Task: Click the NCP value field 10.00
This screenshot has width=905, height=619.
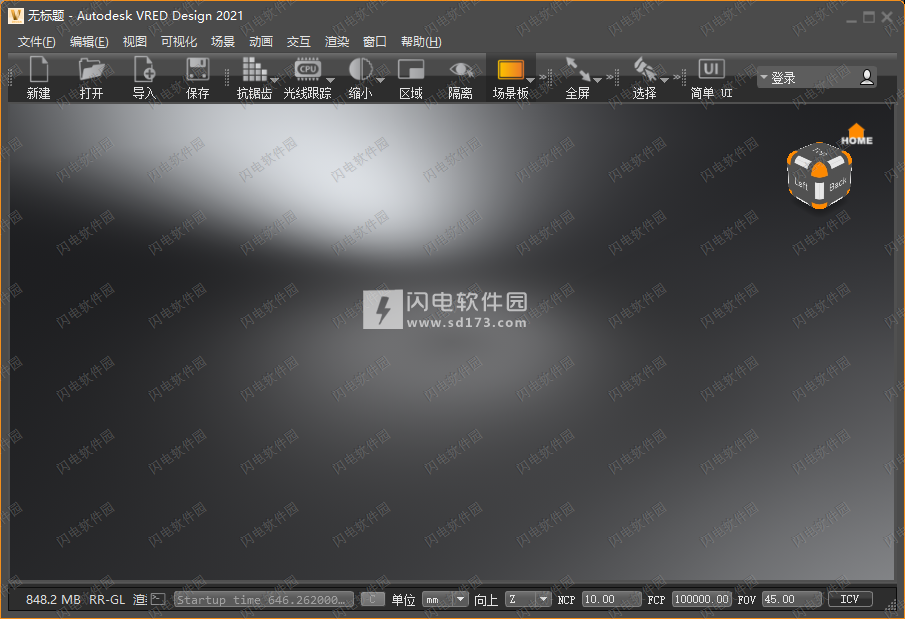Action: click(611, 599)
